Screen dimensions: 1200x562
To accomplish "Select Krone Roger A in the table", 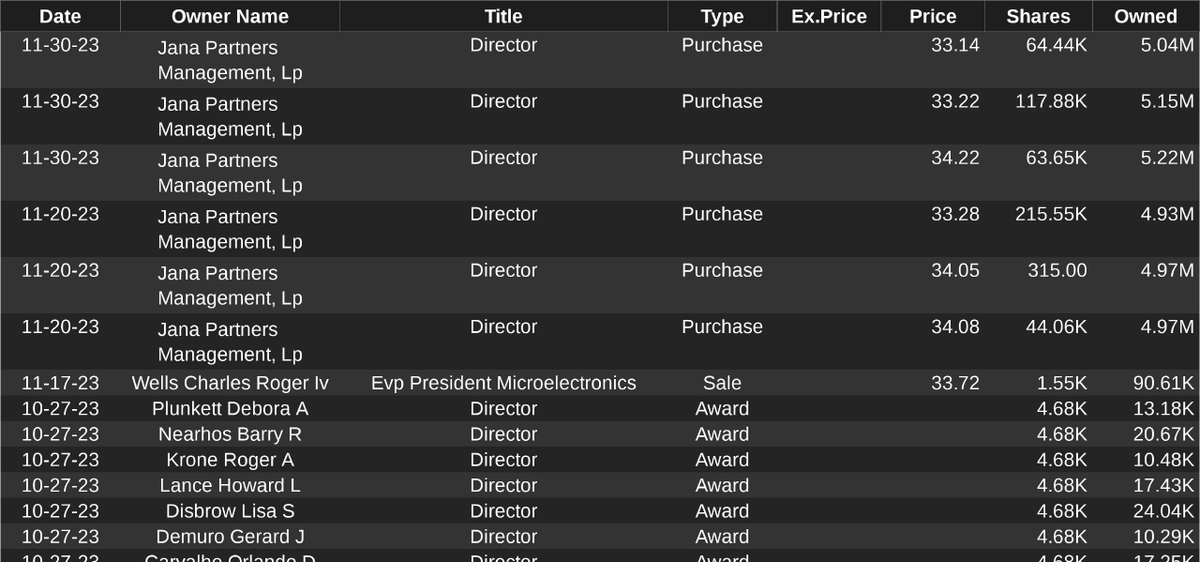I will point(230,460).
